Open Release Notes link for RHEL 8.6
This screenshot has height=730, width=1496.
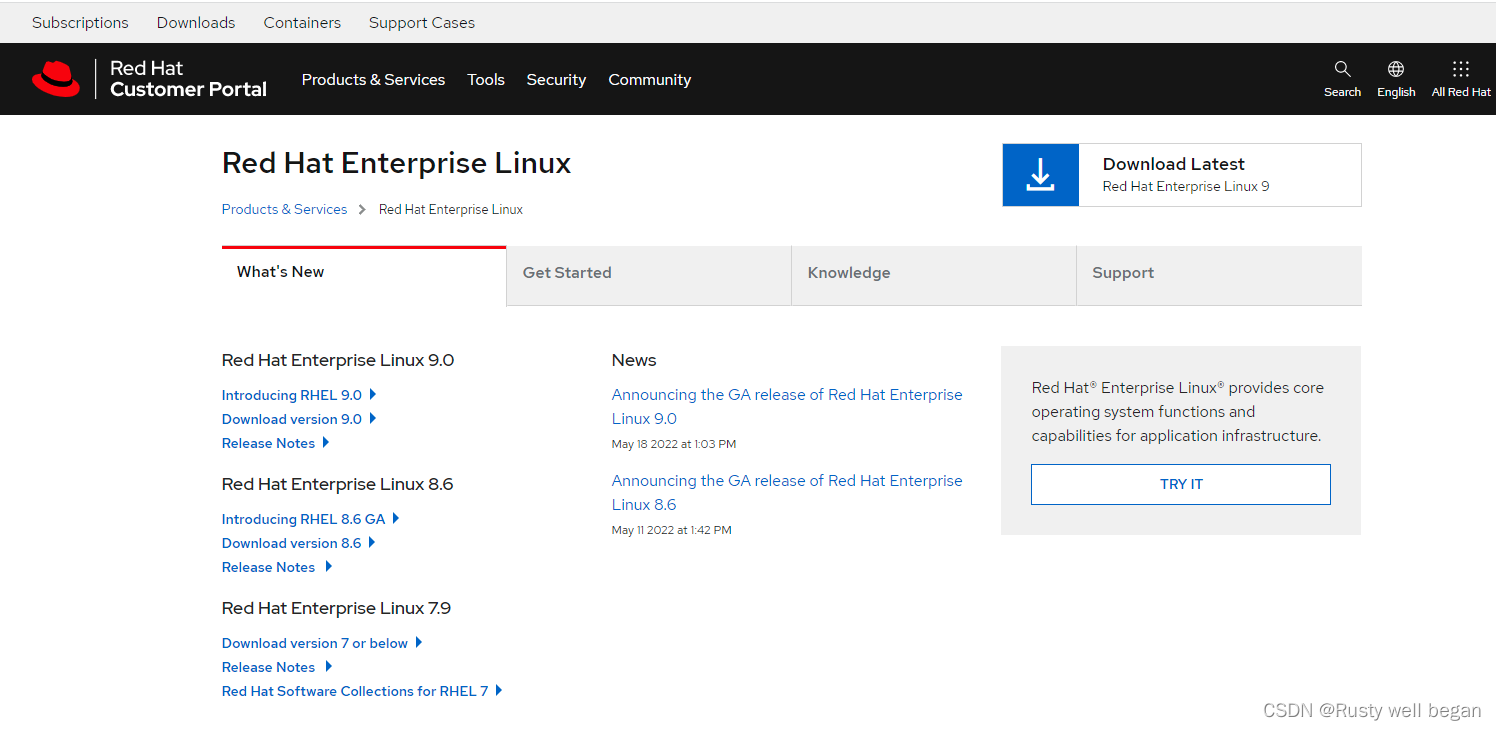[x=268, y=567]
